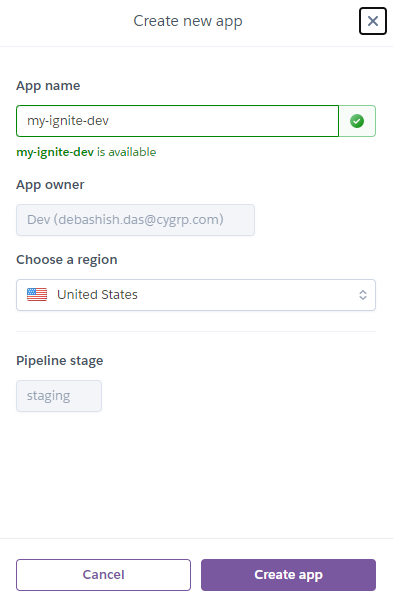Focus the App name input field
This screenshot has height=598, width=393.
(177, 121)
